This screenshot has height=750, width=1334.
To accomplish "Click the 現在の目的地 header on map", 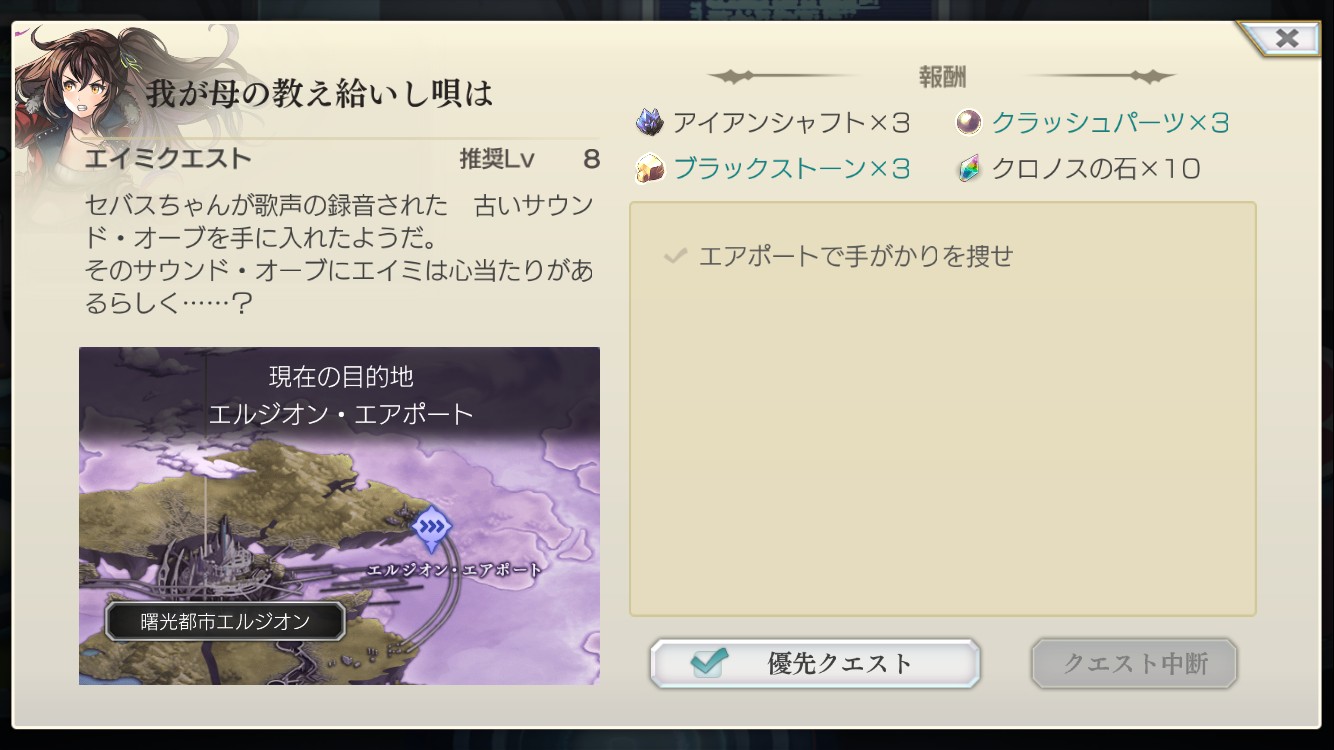I will 341,377.
